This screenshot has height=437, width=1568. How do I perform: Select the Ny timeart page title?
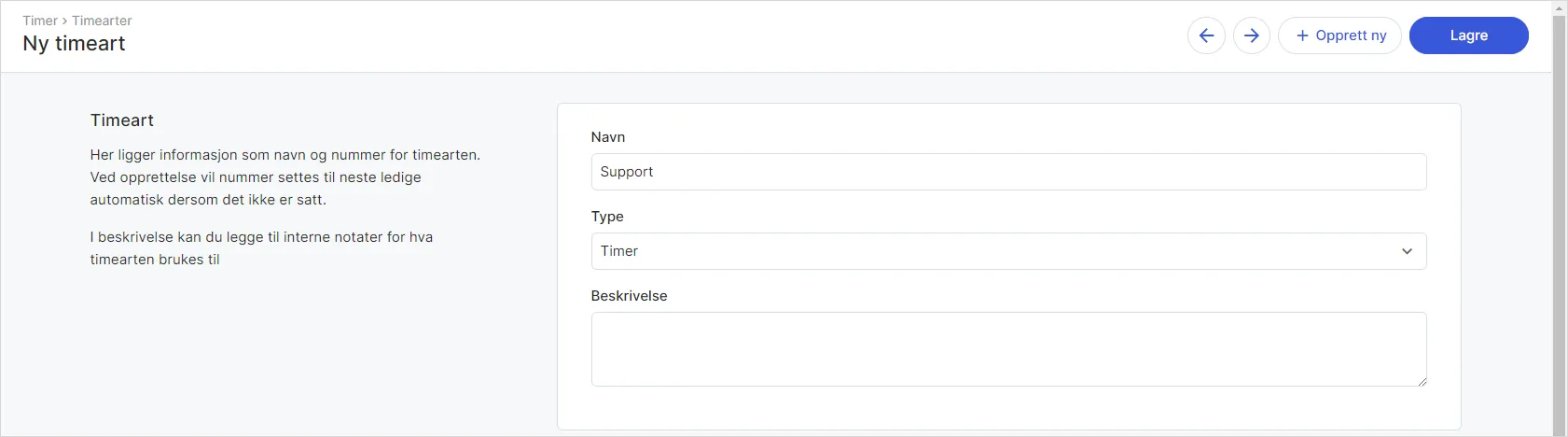click(74, 44)
